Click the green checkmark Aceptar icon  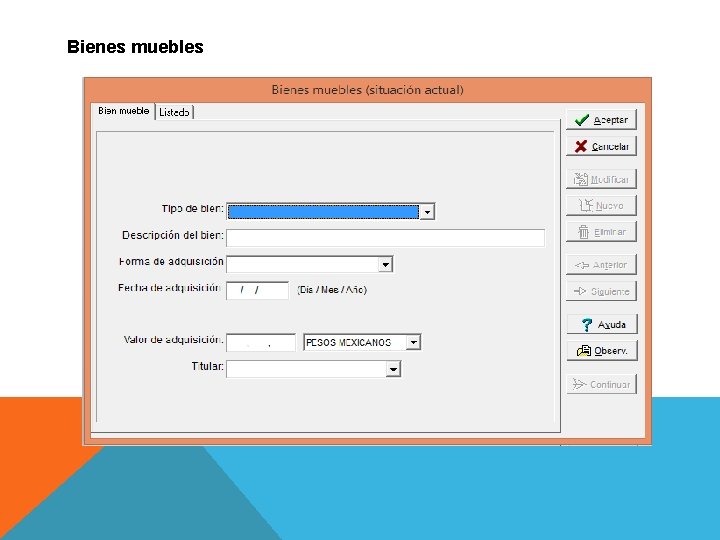tap(582, 120)
